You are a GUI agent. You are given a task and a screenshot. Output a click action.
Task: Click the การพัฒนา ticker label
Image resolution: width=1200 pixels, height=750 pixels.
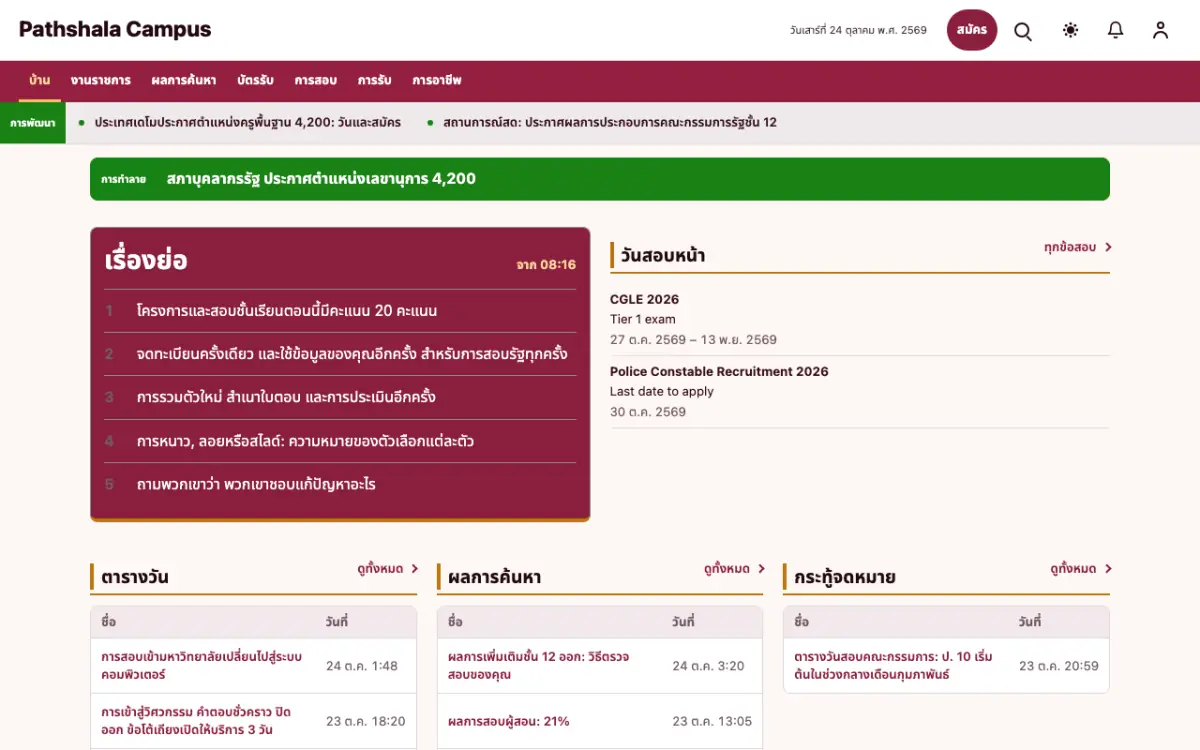point(33,123)
